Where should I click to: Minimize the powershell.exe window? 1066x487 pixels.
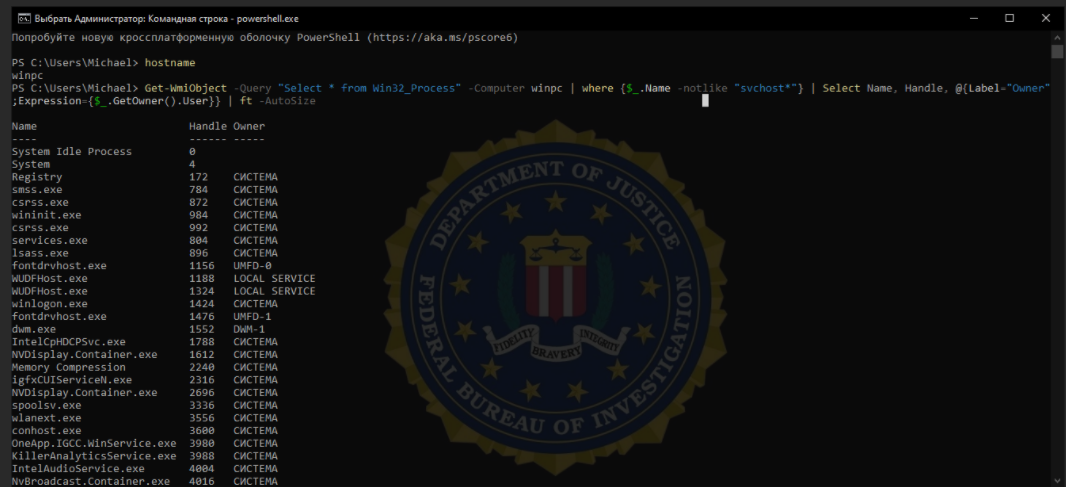[x=975, y=18]
